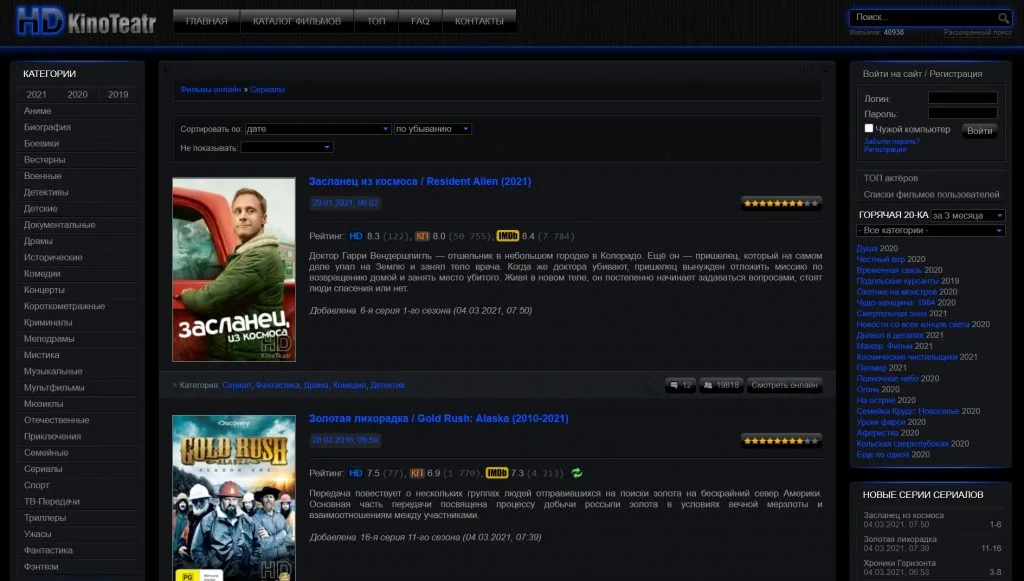Enable the Чужой компьютер checkbox

click(869, 128)
